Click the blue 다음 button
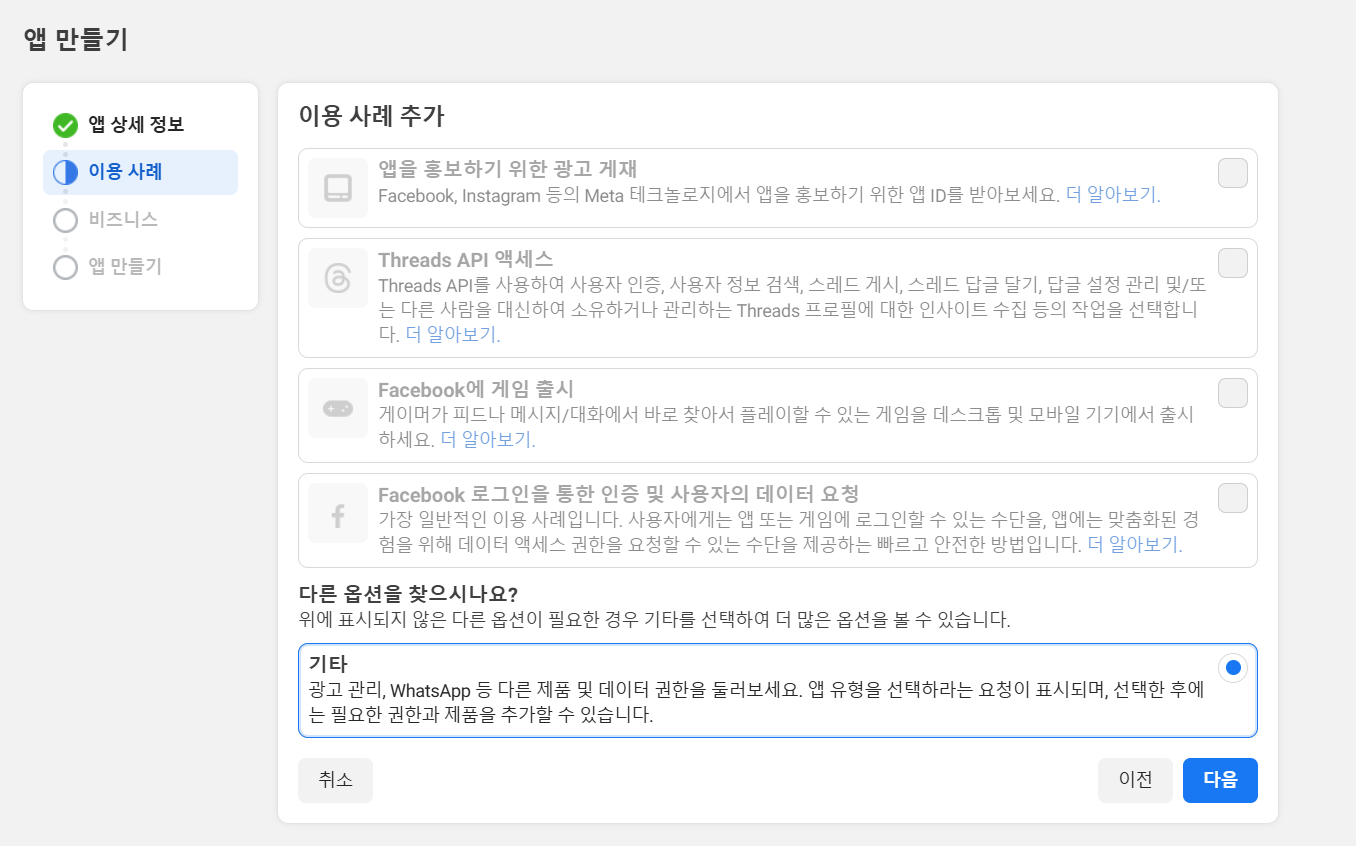This screenshot has height=846, width=1356. tap(1220, 780)
